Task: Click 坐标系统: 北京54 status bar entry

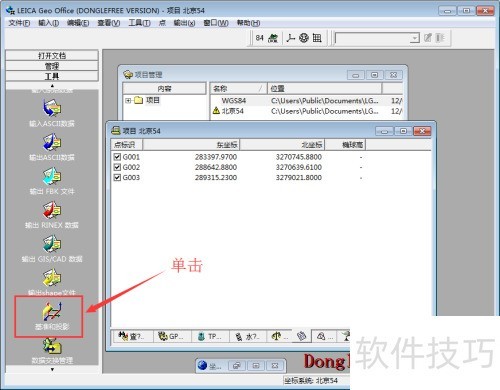Action: click(x=311, y=380)
